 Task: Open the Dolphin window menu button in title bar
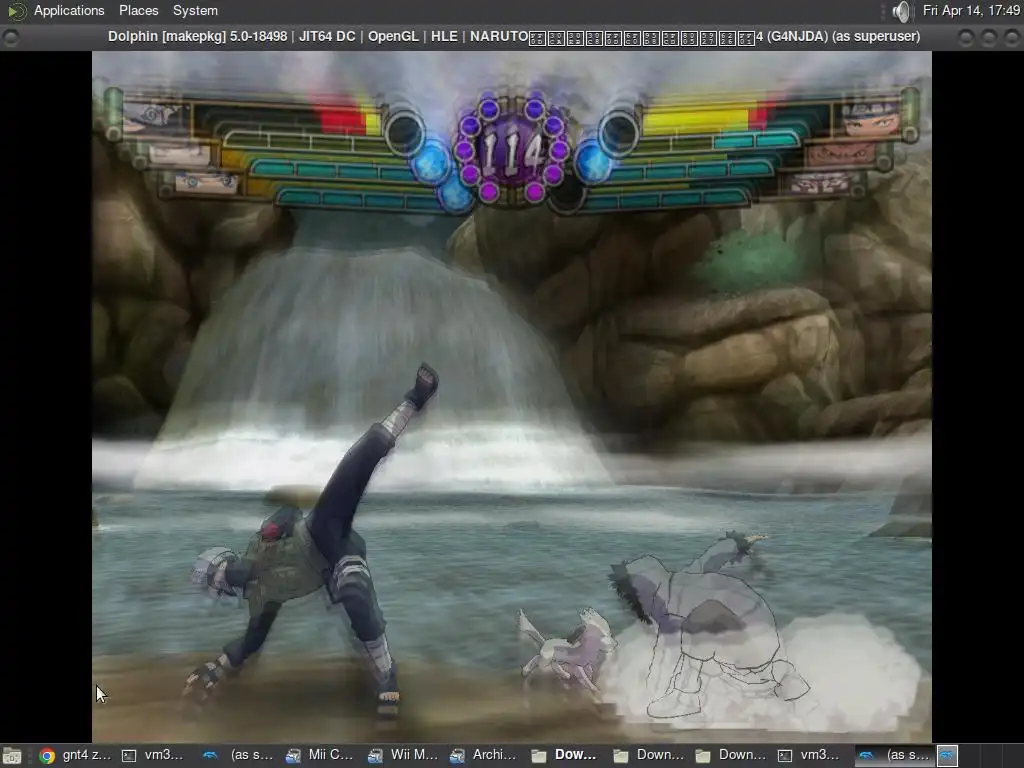coord(11,37)
